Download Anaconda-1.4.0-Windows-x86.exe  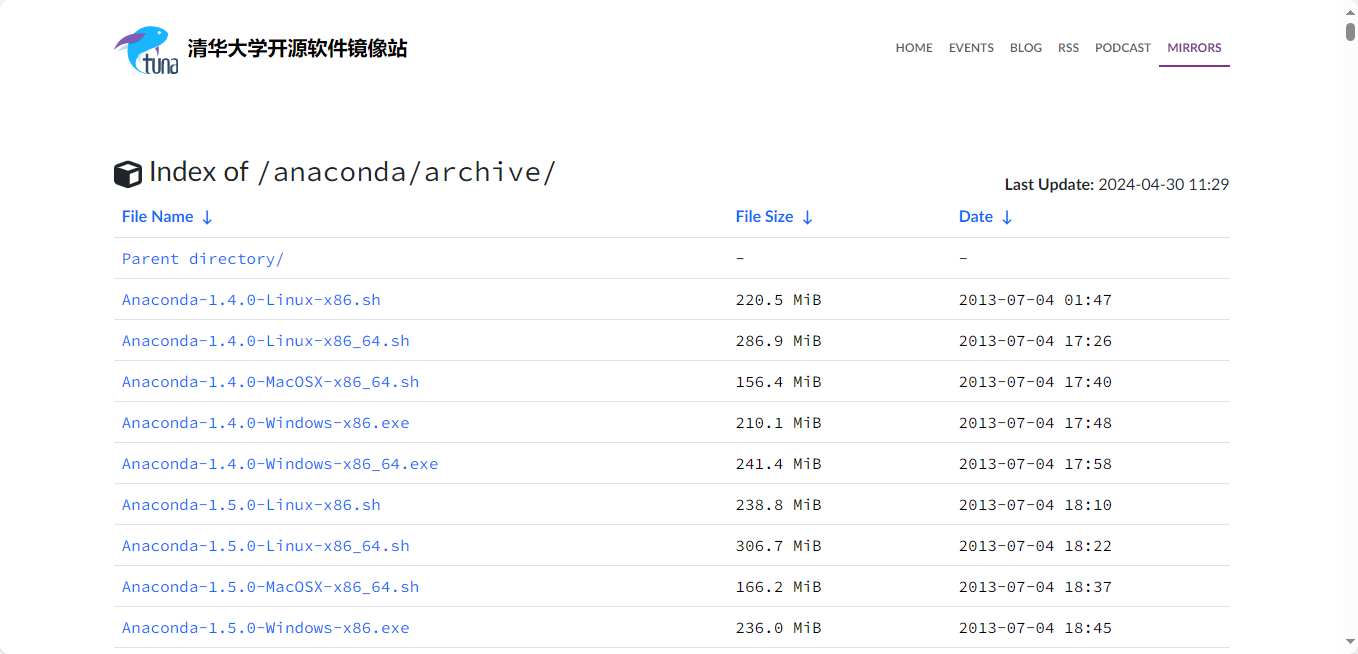click(x=266, y=423)
